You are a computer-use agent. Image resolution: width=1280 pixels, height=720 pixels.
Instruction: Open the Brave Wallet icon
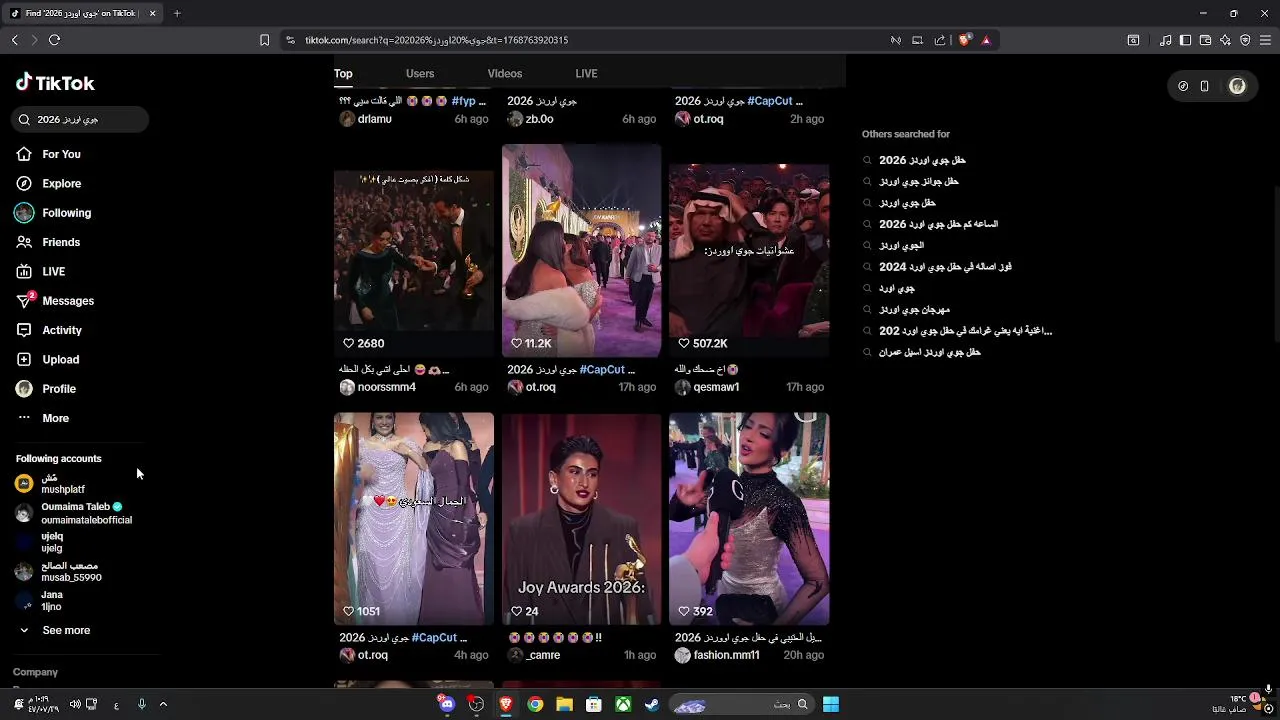coord(1205,40)
